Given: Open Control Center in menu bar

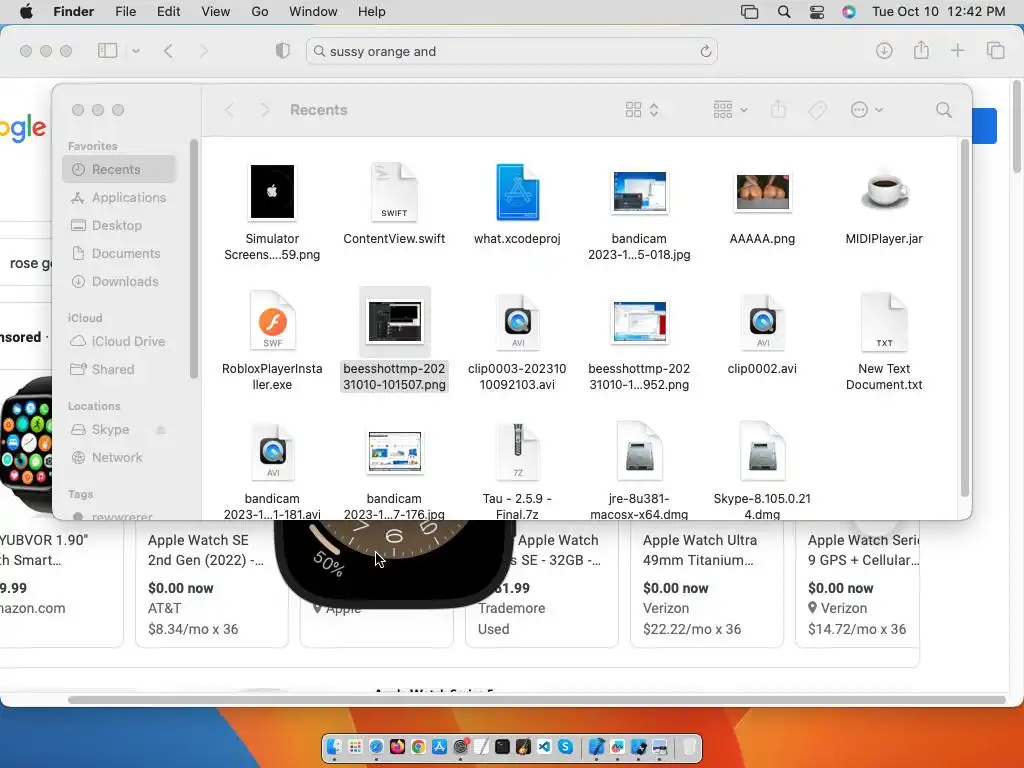Looking at the screenshot, I should (x=817, y=12).
